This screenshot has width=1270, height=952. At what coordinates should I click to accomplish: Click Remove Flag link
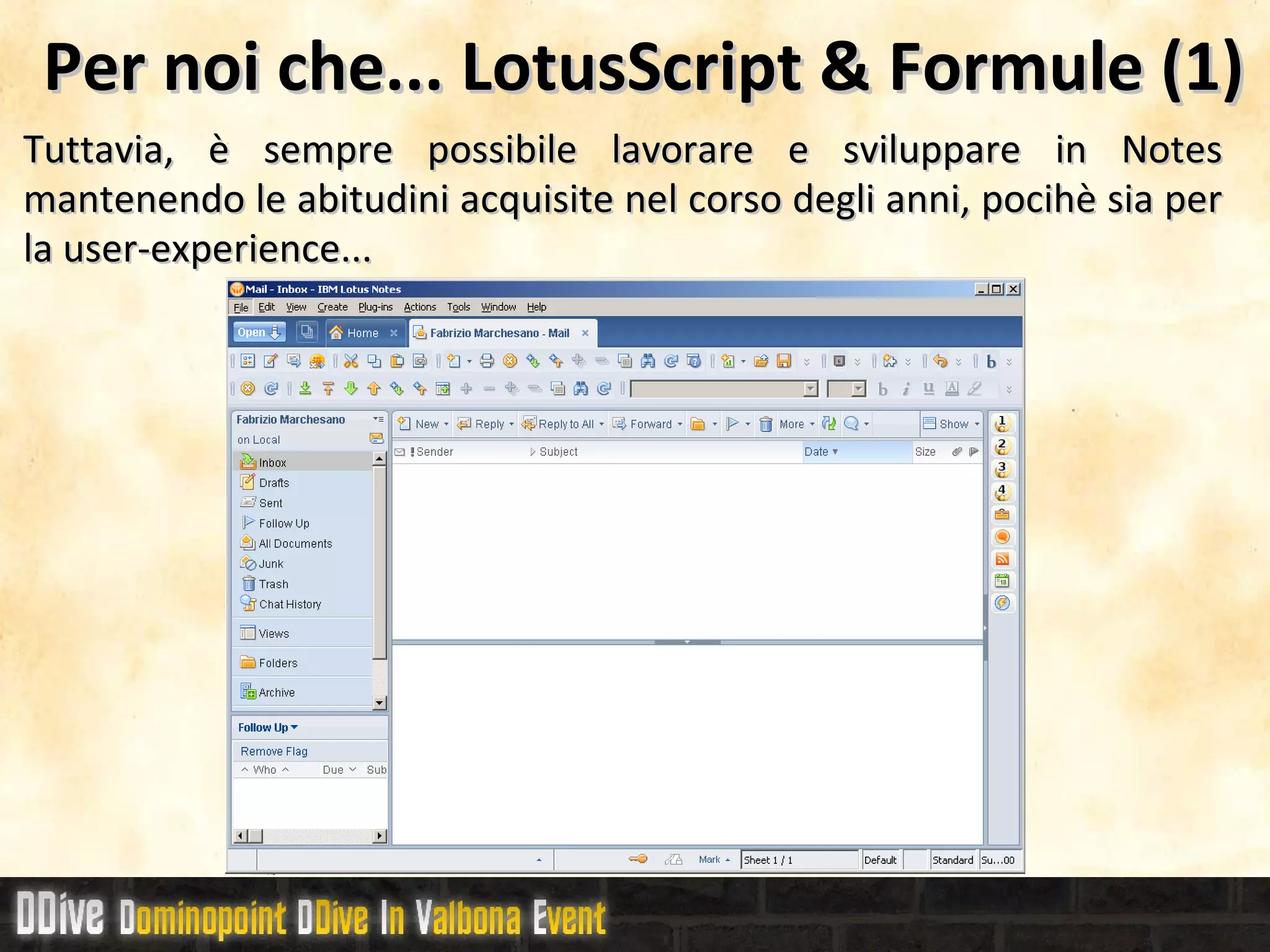274,751
